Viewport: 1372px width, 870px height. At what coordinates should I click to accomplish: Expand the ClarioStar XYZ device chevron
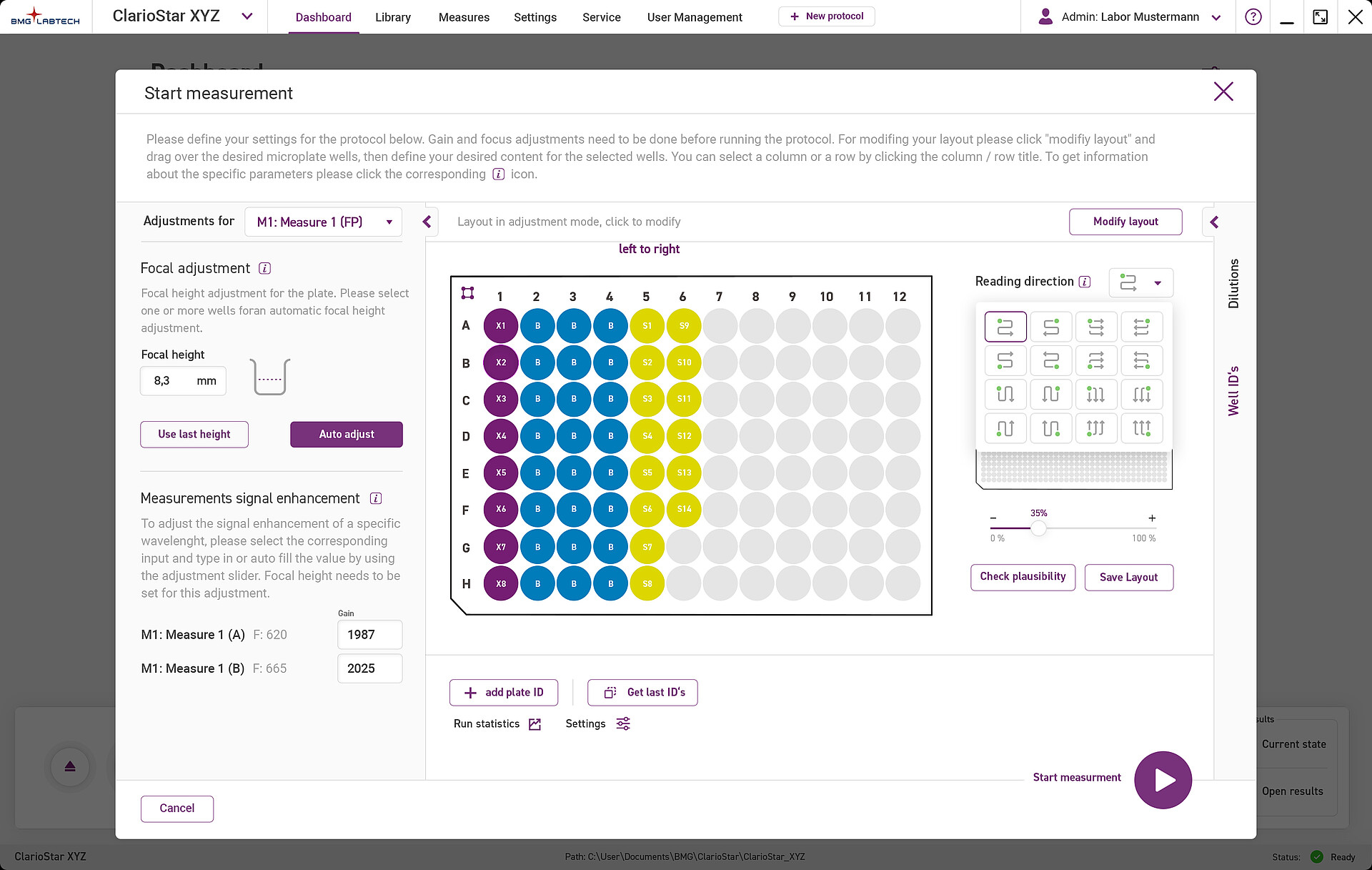point(247,16)
